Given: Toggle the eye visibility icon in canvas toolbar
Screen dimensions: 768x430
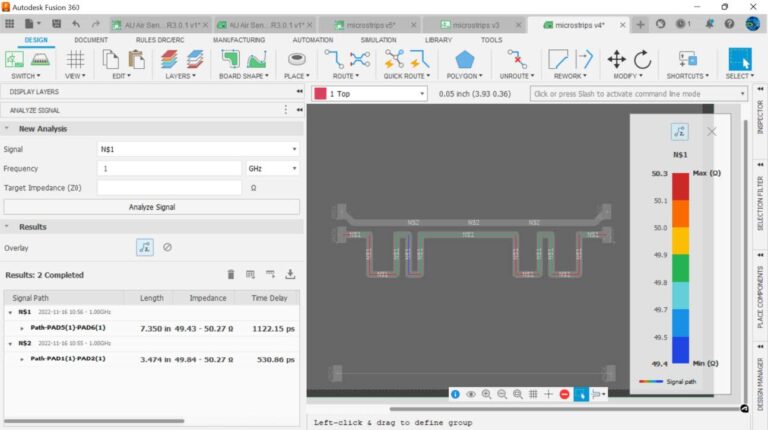Looking at the screenshot, I should tap(471, 394).
